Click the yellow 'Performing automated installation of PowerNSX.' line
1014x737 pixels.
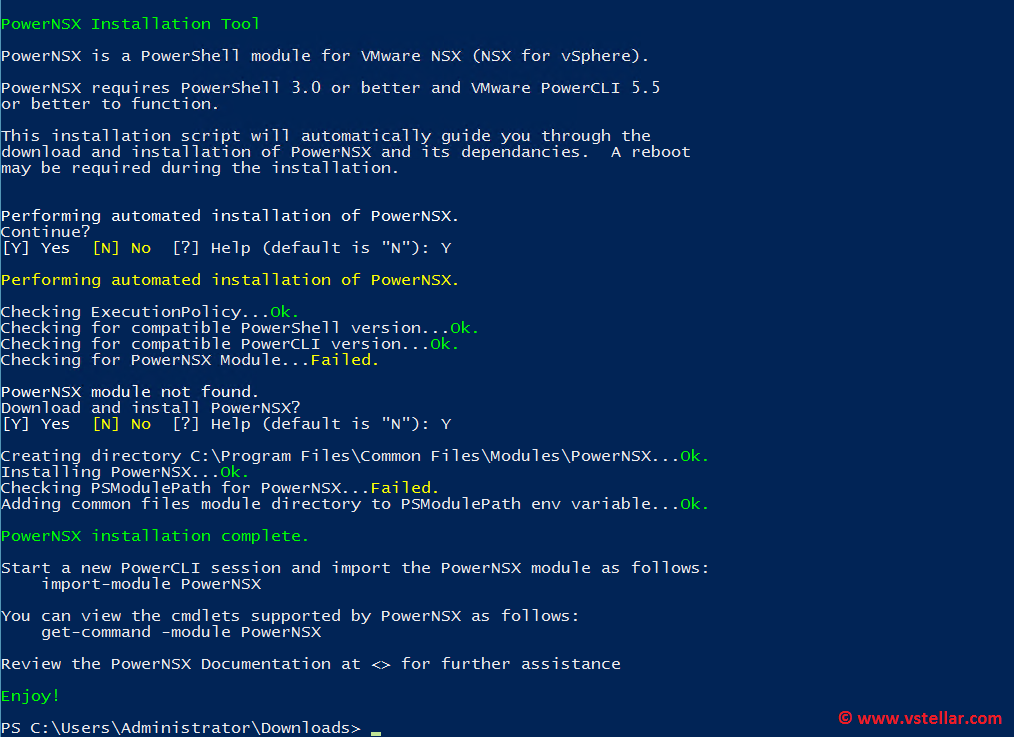[230, 280]
